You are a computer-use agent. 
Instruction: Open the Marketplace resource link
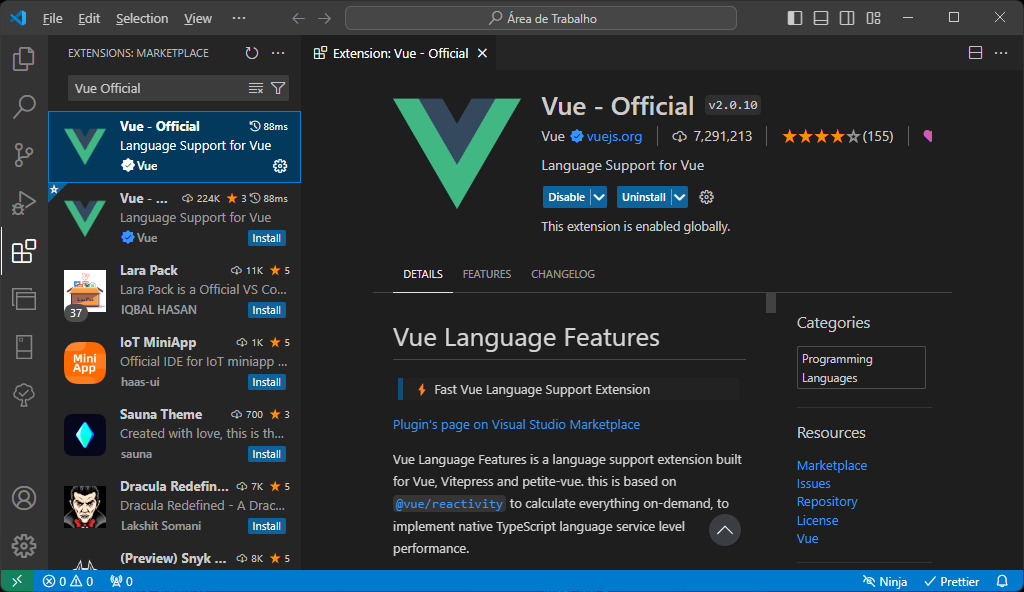click(x=831, y=465)
